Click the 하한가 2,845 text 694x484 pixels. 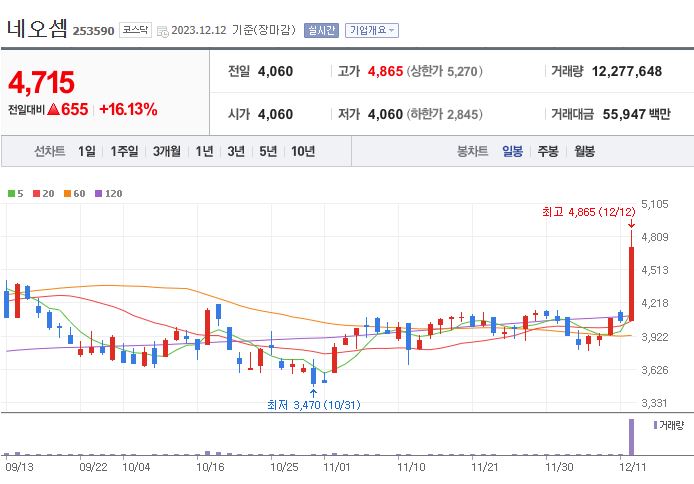point(444,114)
